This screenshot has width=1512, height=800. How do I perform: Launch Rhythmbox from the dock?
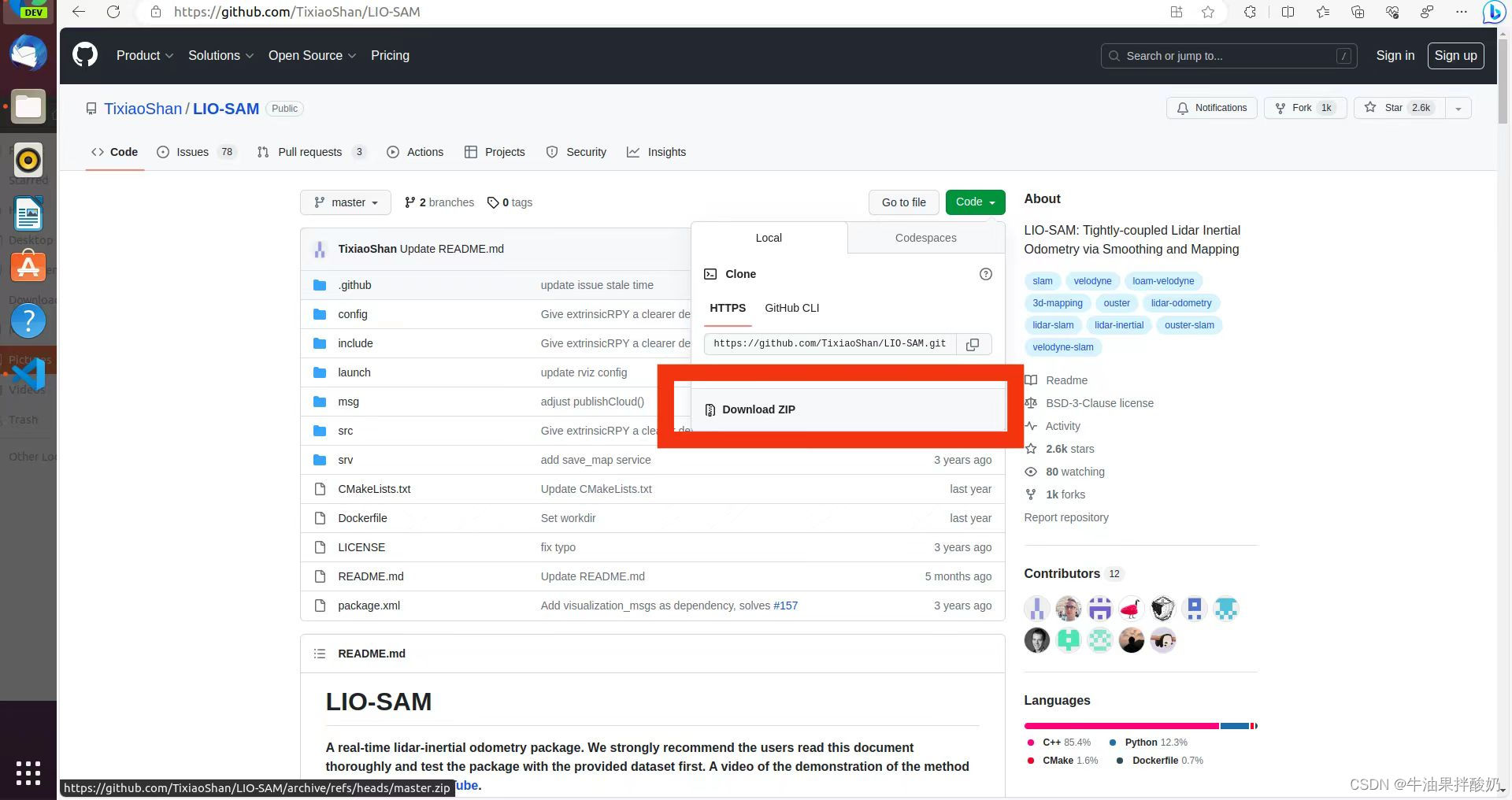[x=28, y=160]
